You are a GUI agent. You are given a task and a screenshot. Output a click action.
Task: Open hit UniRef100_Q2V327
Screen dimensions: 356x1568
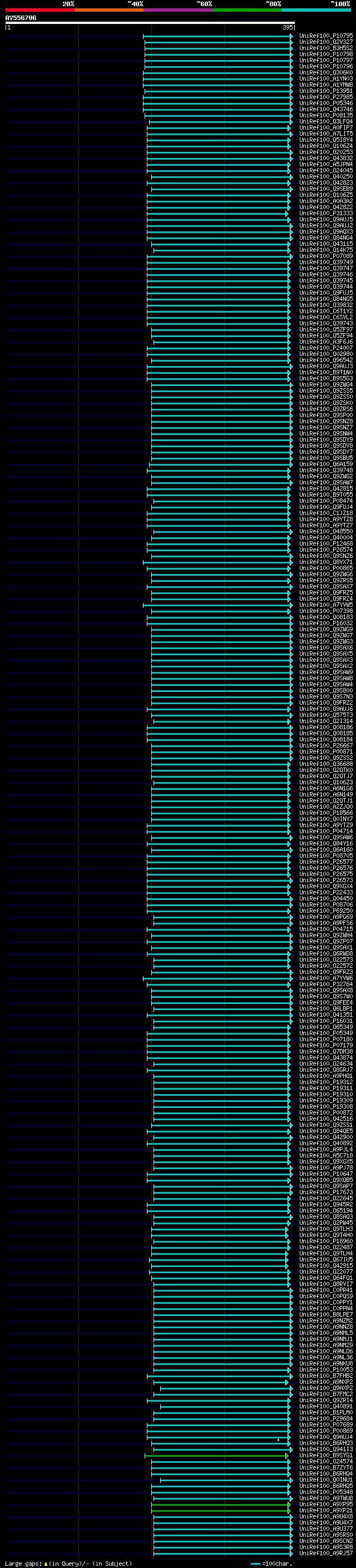point(325,42)
